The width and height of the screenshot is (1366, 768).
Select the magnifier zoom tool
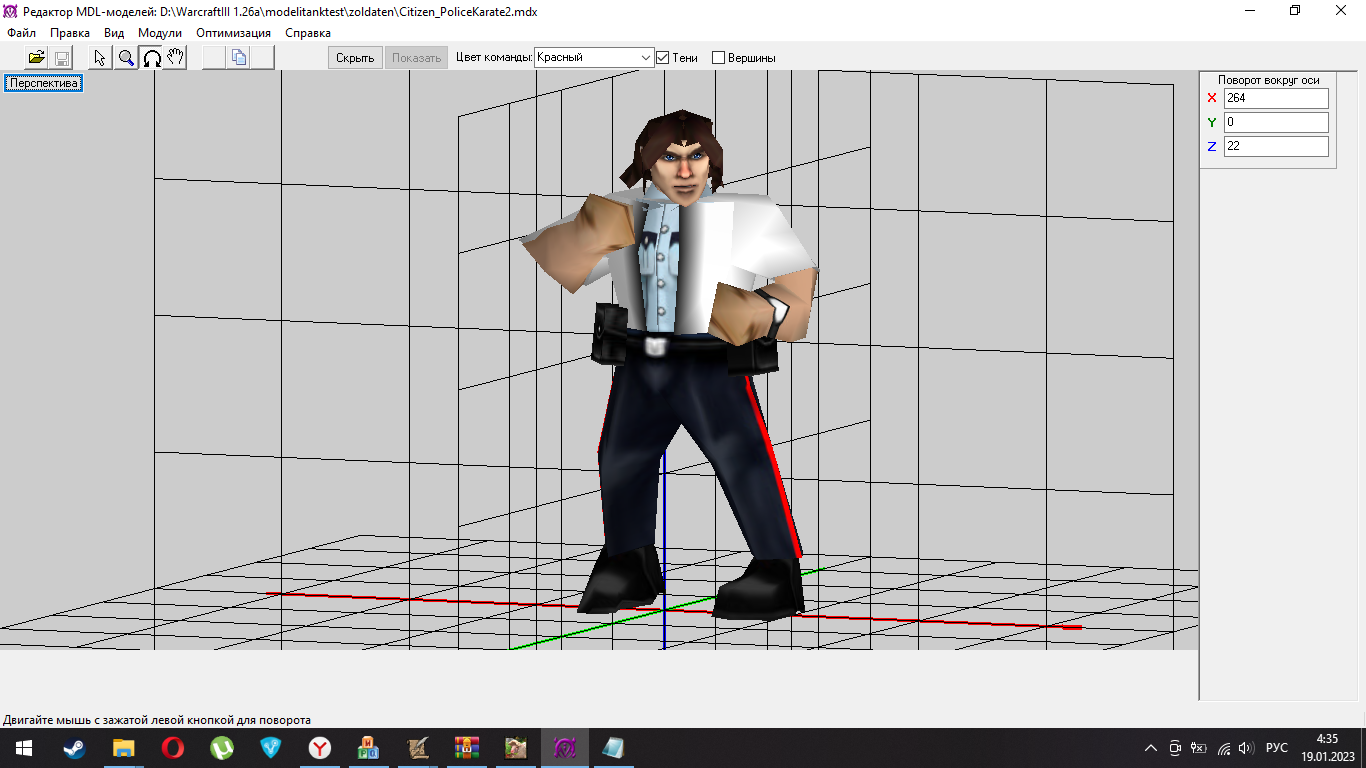tap(126, 57)
